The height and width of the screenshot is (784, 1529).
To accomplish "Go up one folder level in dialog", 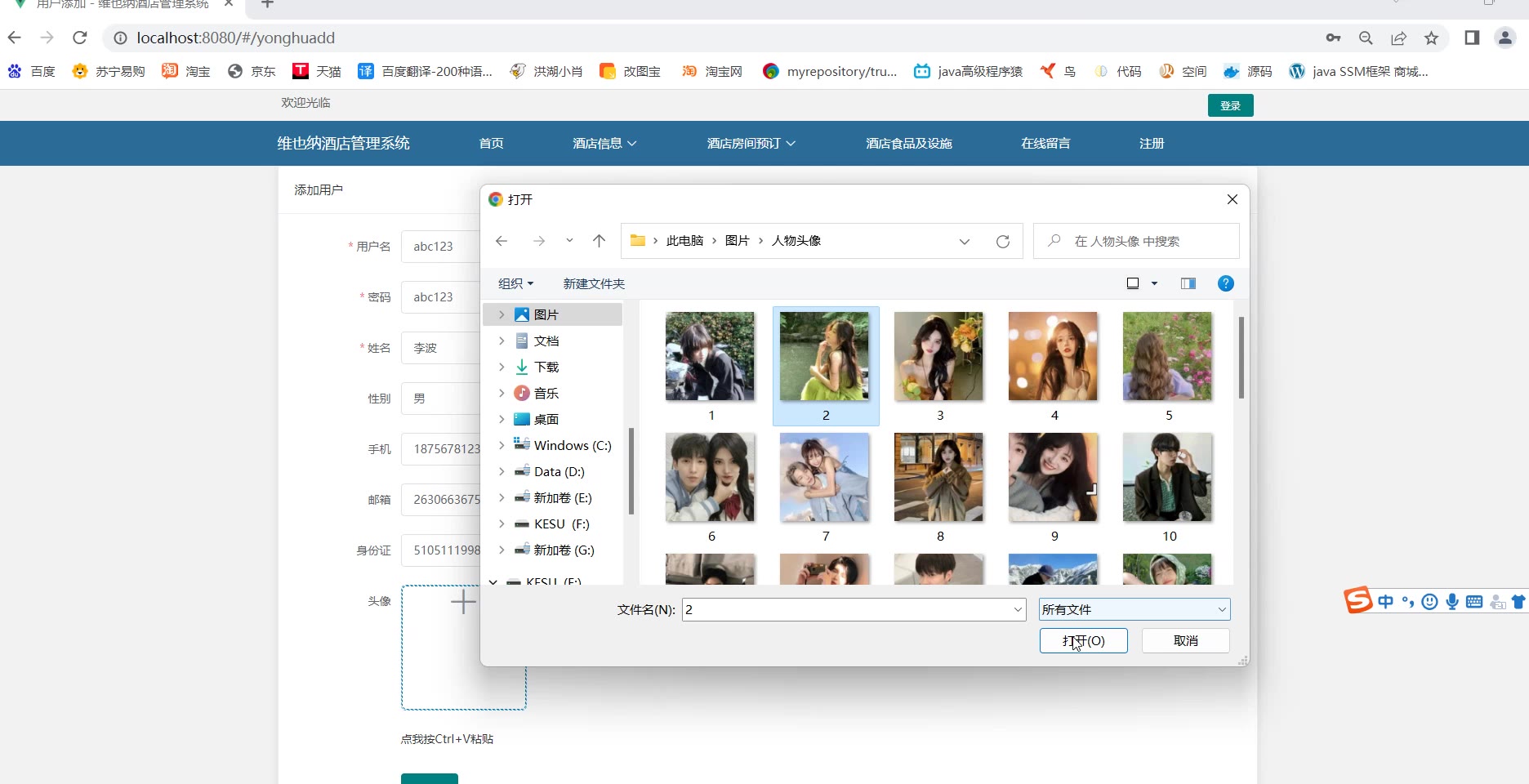I will point(599,241).
